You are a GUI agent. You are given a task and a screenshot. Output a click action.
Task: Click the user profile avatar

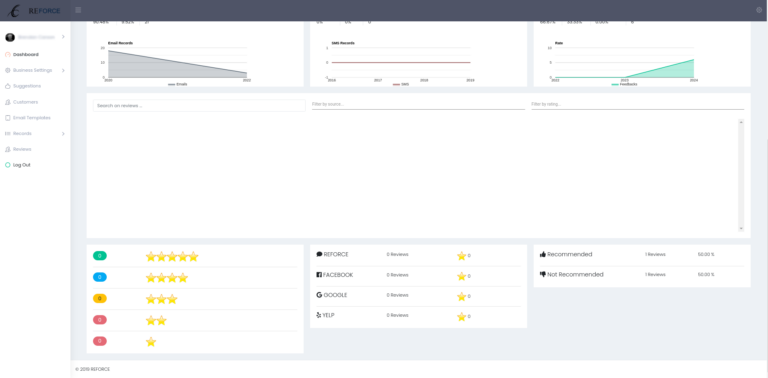pyautogui.click(x=10, y=37)
